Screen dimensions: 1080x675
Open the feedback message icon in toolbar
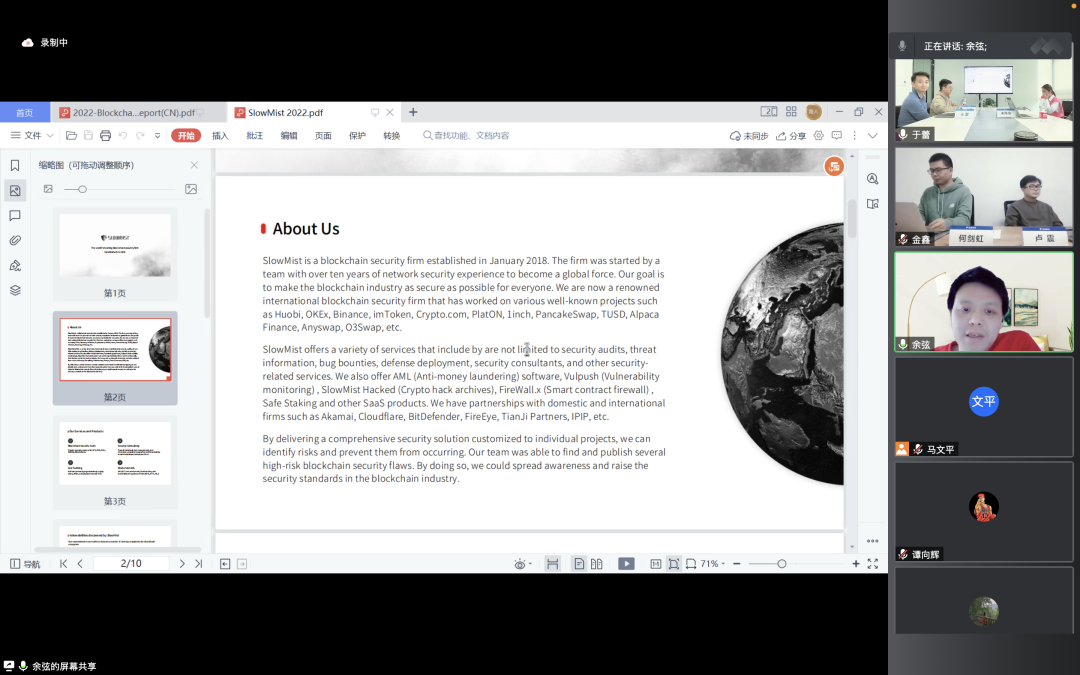pos(837,136)
